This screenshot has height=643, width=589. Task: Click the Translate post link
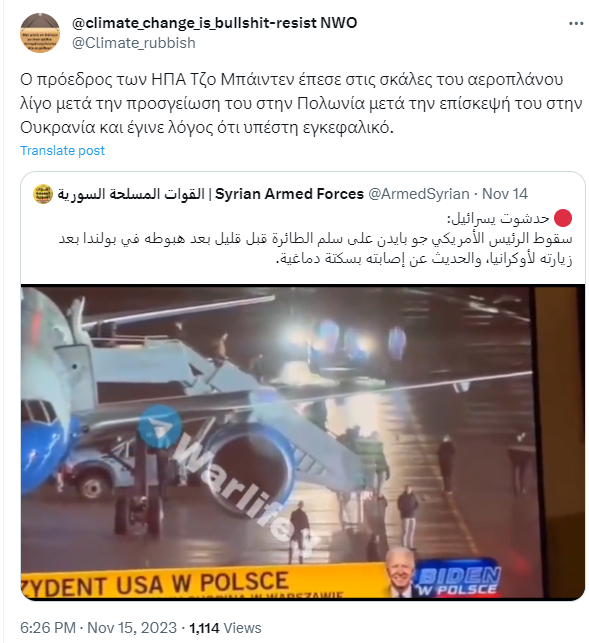pos(62,150)
